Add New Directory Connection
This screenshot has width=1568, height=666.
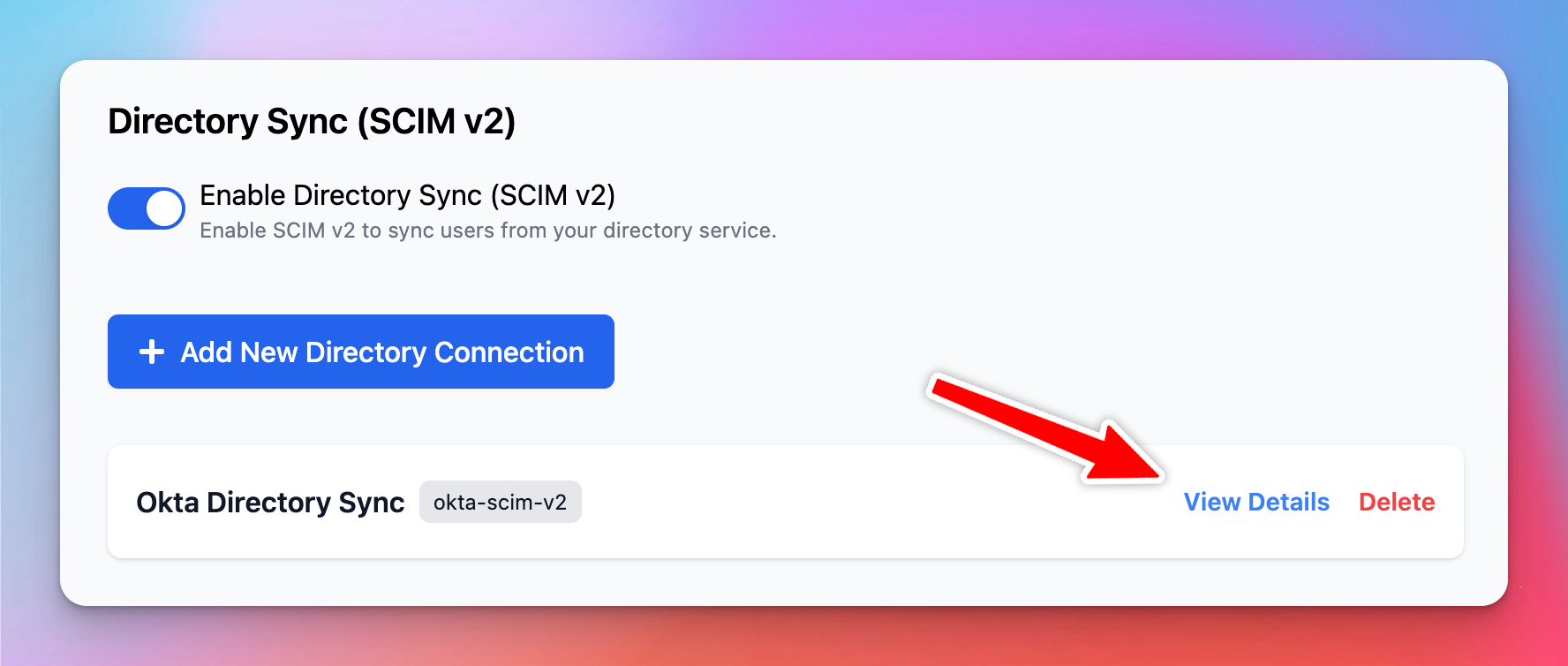click(361, 352)
